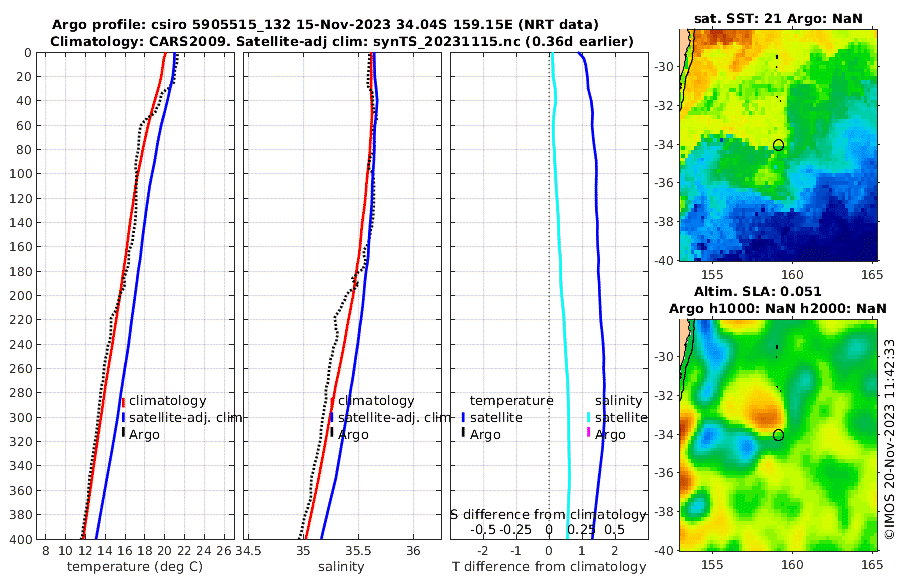Click the '8' tick on the temperature axis

tap(45, 551)
